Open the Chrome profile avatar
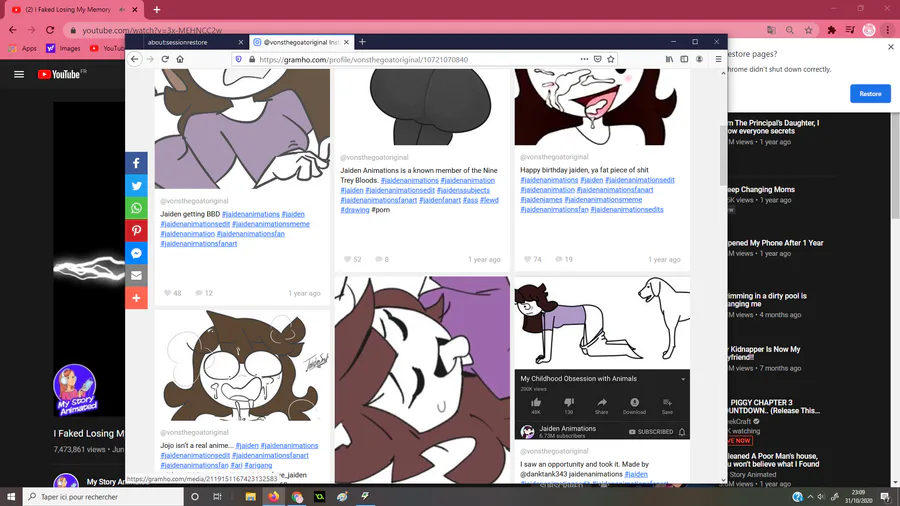 click(869, 30)
